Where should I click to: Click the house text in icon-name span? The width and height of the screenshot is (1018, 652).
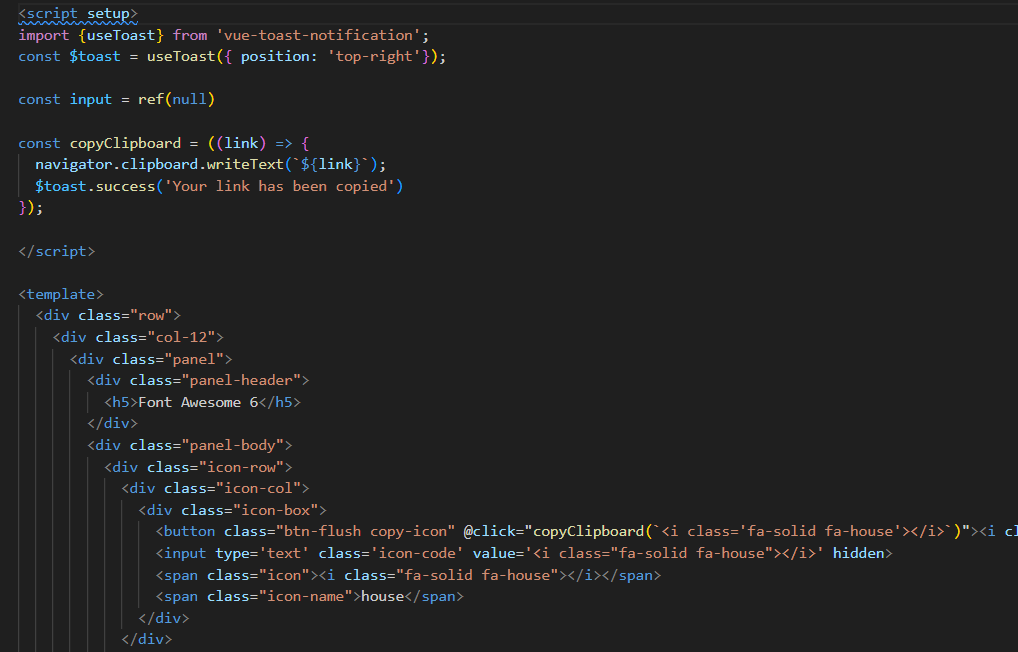click(x=382, y=596)
